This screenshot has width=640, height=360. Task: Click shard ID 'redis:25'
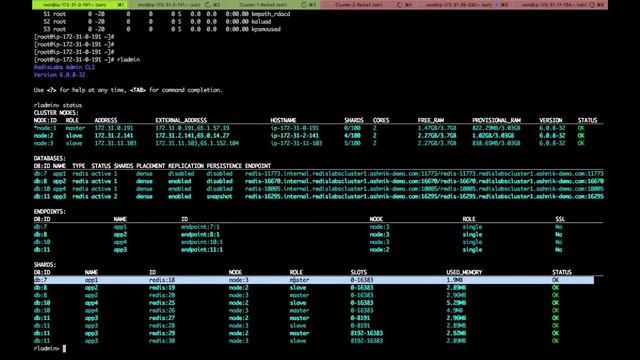click(x=162, y=303)
